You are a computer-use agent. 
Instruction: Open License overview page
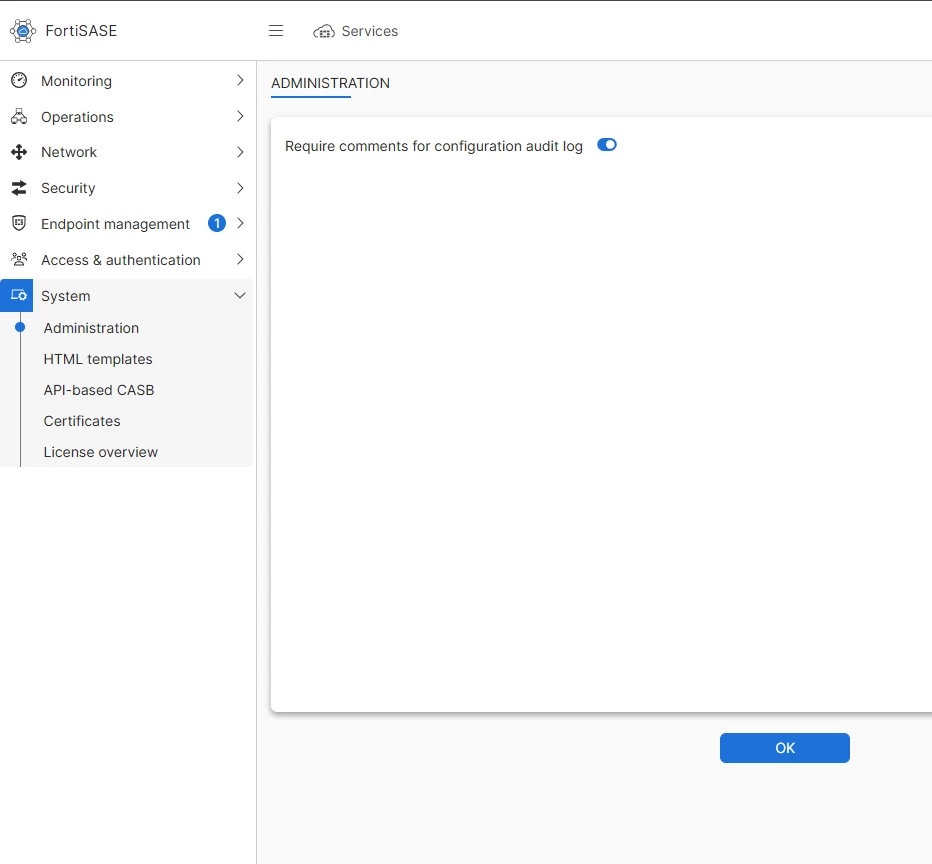pyautogui.click(x=100, y=452)
